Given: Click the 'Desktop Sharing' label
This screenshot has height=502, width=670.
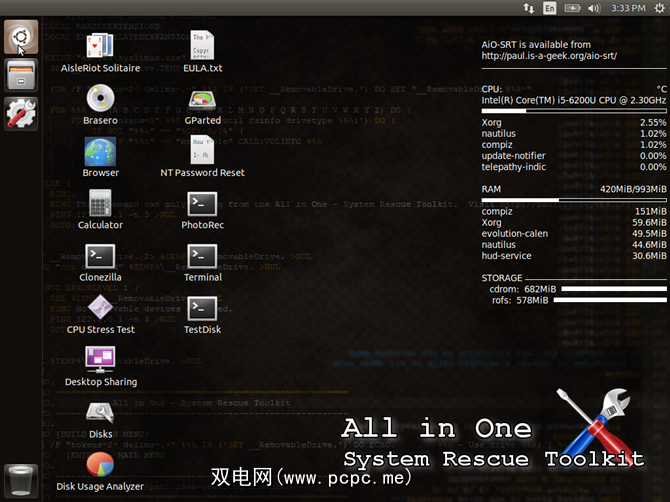Looking at the screenshot, I should (x=101, y=382).
